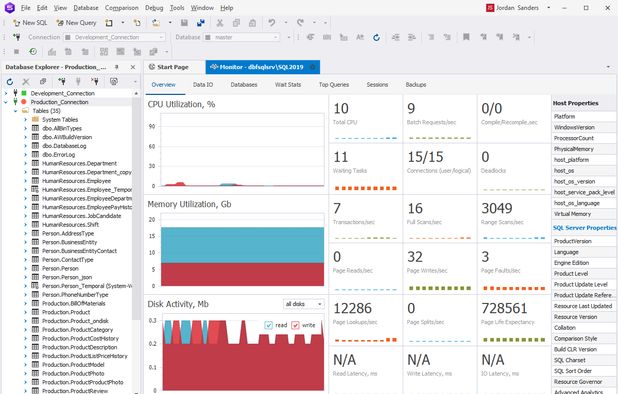This screenshot has height=394, width=618.
Task: Open the all disks dropdown
Action: pyautogui.click(x=303, y=304)
